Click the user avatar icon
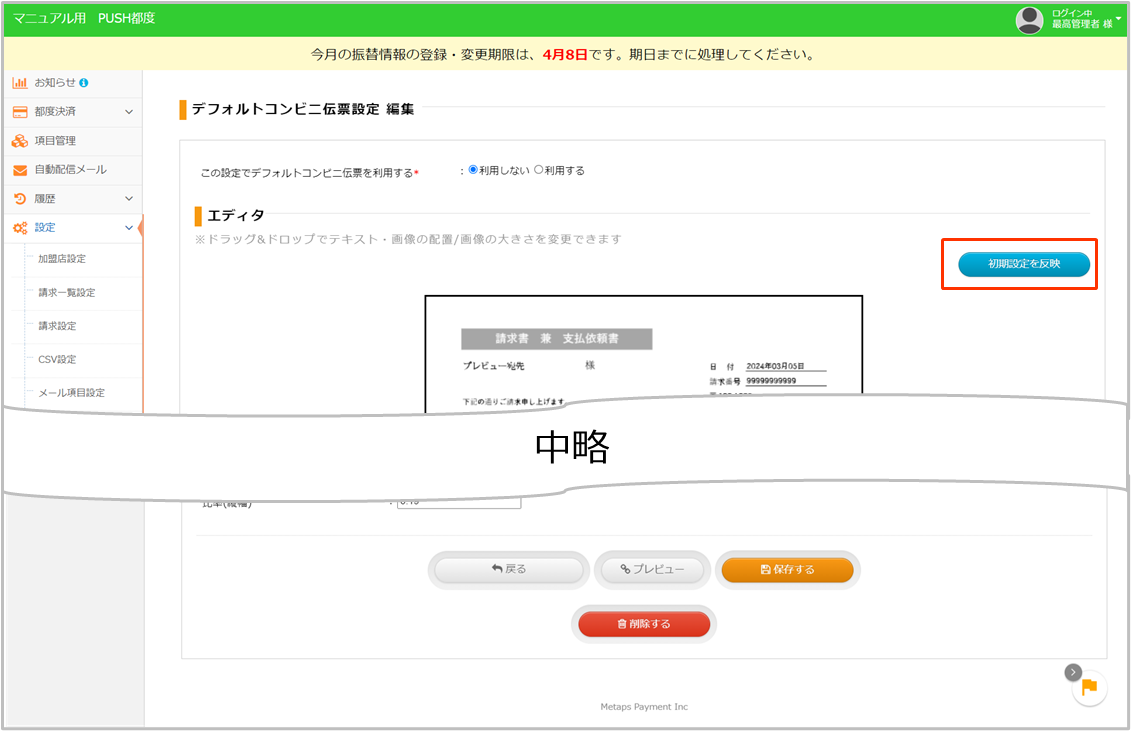 pyautogui.click(x=1029, y=19)
